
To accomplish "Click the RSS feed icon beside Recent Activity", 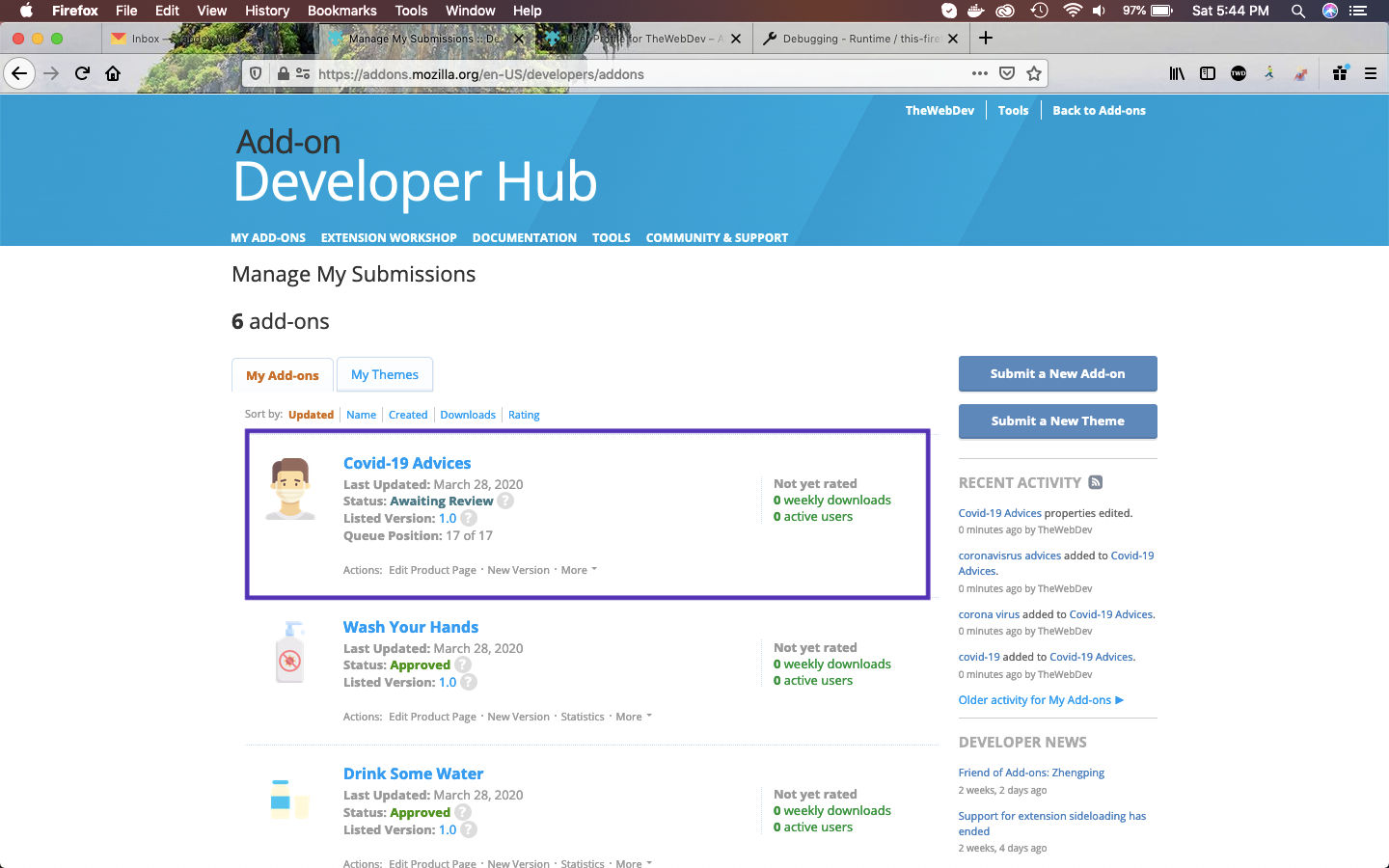I will [1096, 482].
